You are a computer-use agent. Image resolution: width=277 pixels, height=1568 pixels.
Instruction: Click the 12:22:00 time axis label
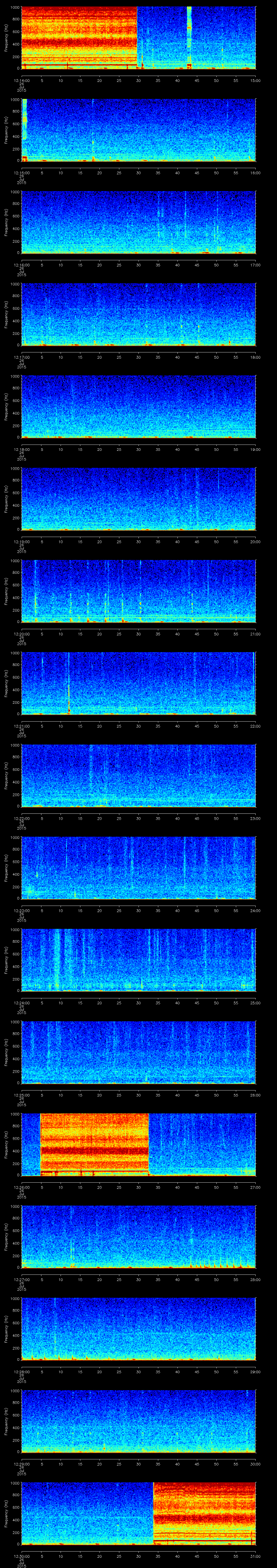21,818
